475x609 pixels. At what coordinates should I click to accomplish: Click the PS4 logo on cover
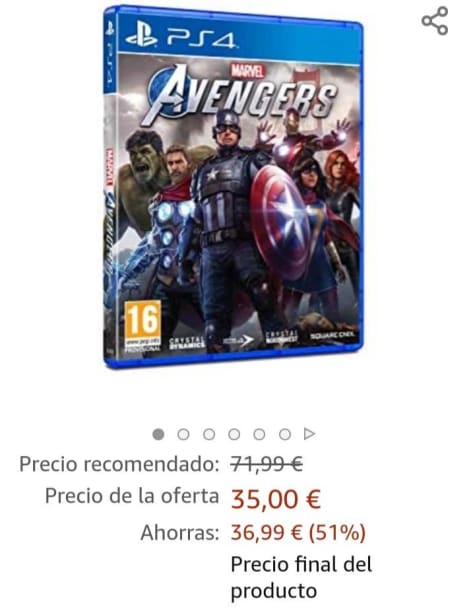(x=181, y=39)
